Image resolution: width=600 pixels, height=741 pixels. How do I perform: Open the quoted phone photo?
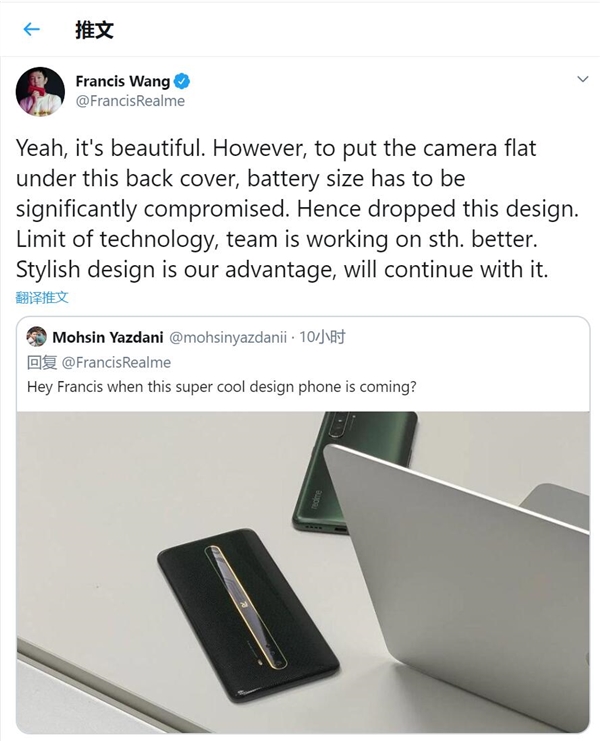[x=303, y=572]
